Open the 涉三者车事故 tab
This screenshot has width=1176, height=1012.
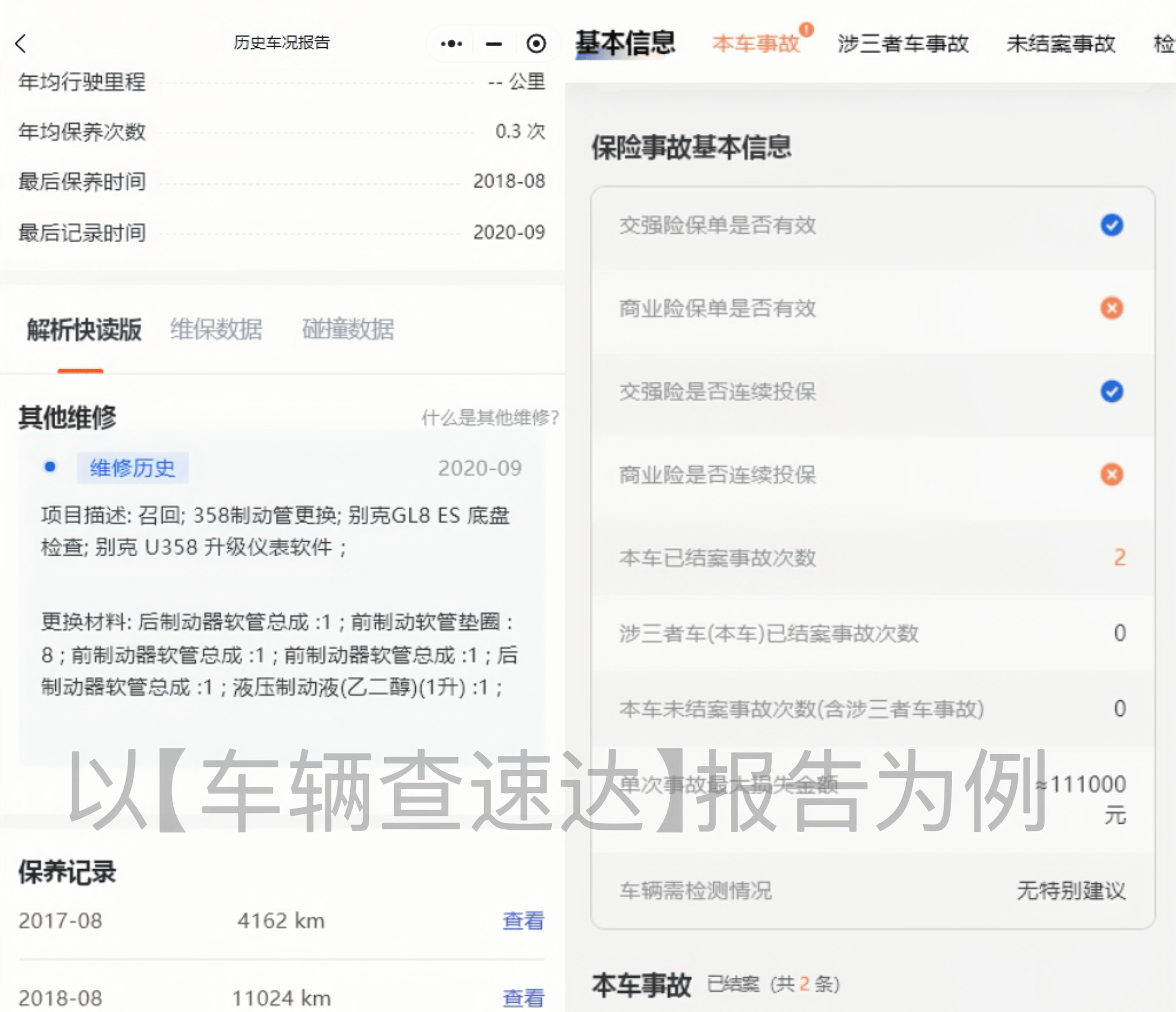pyautogui.click(x=902, y=44)
